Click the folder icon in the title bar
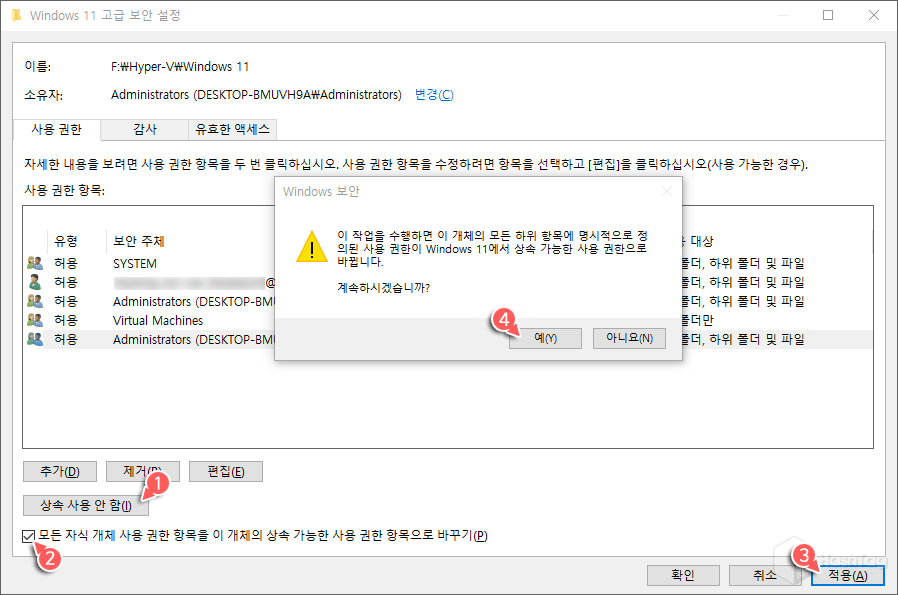Image resolution: width=898 pixels, height=595 pixels. click(x=16, y=15)
